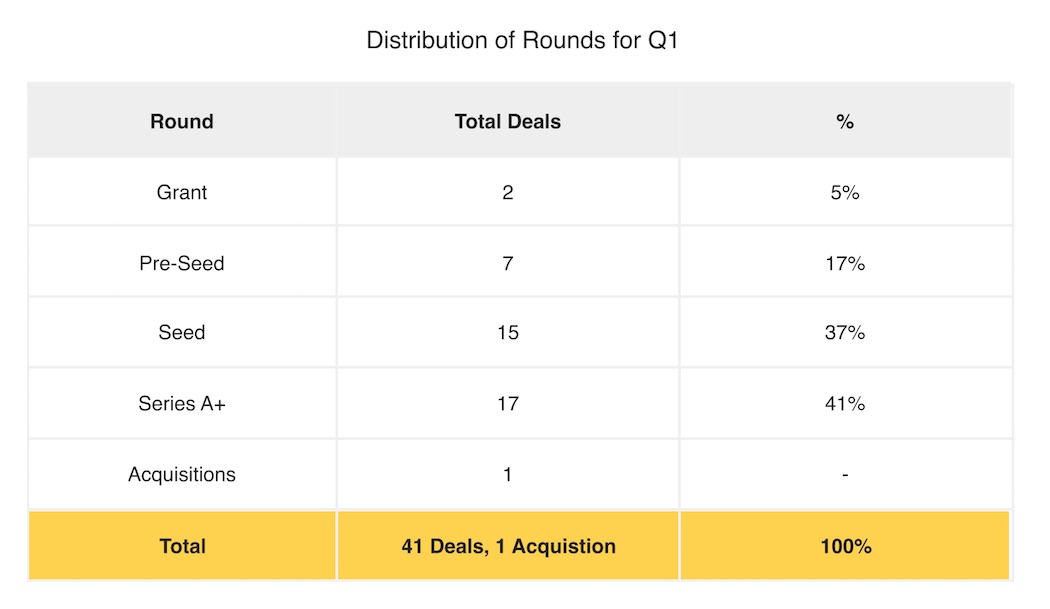Click the 37% percentage cell

[x=844, y=332]
